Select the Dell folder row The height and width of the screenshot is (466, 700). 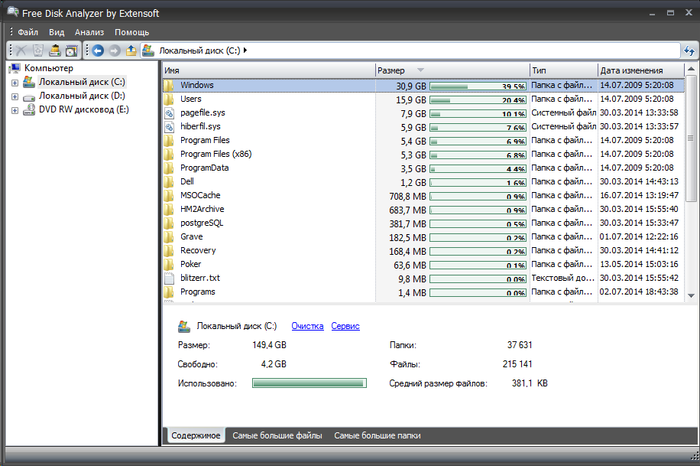[x=423, y=182]
